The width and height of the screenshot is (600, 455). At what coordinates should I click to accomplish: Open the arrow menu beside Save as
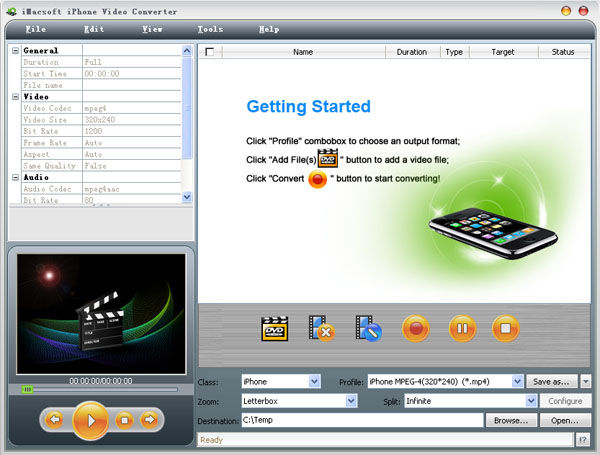coord(585,382)
